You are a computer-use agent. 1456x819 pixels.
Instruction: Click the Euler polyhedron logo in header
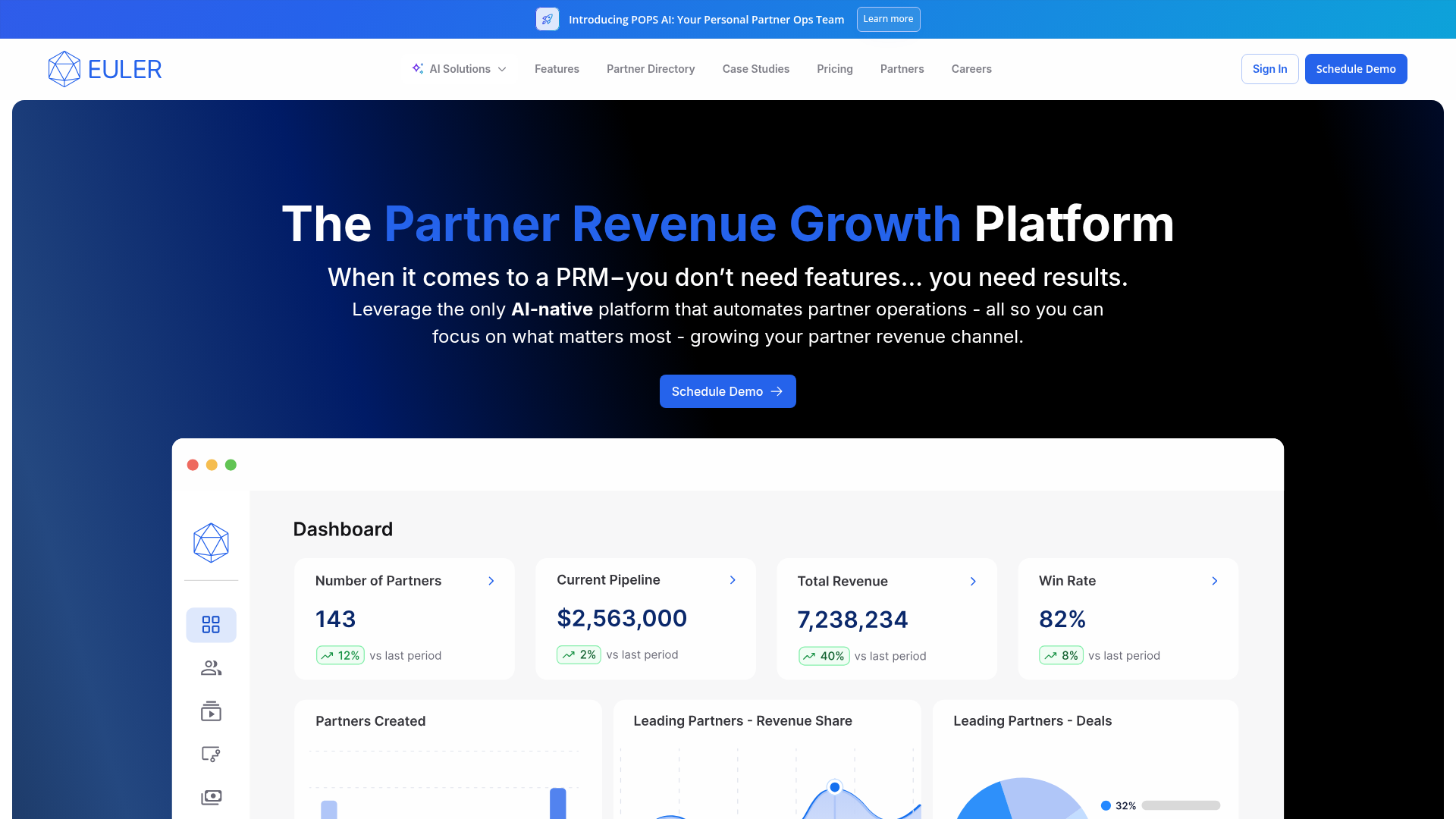point(64,69)
